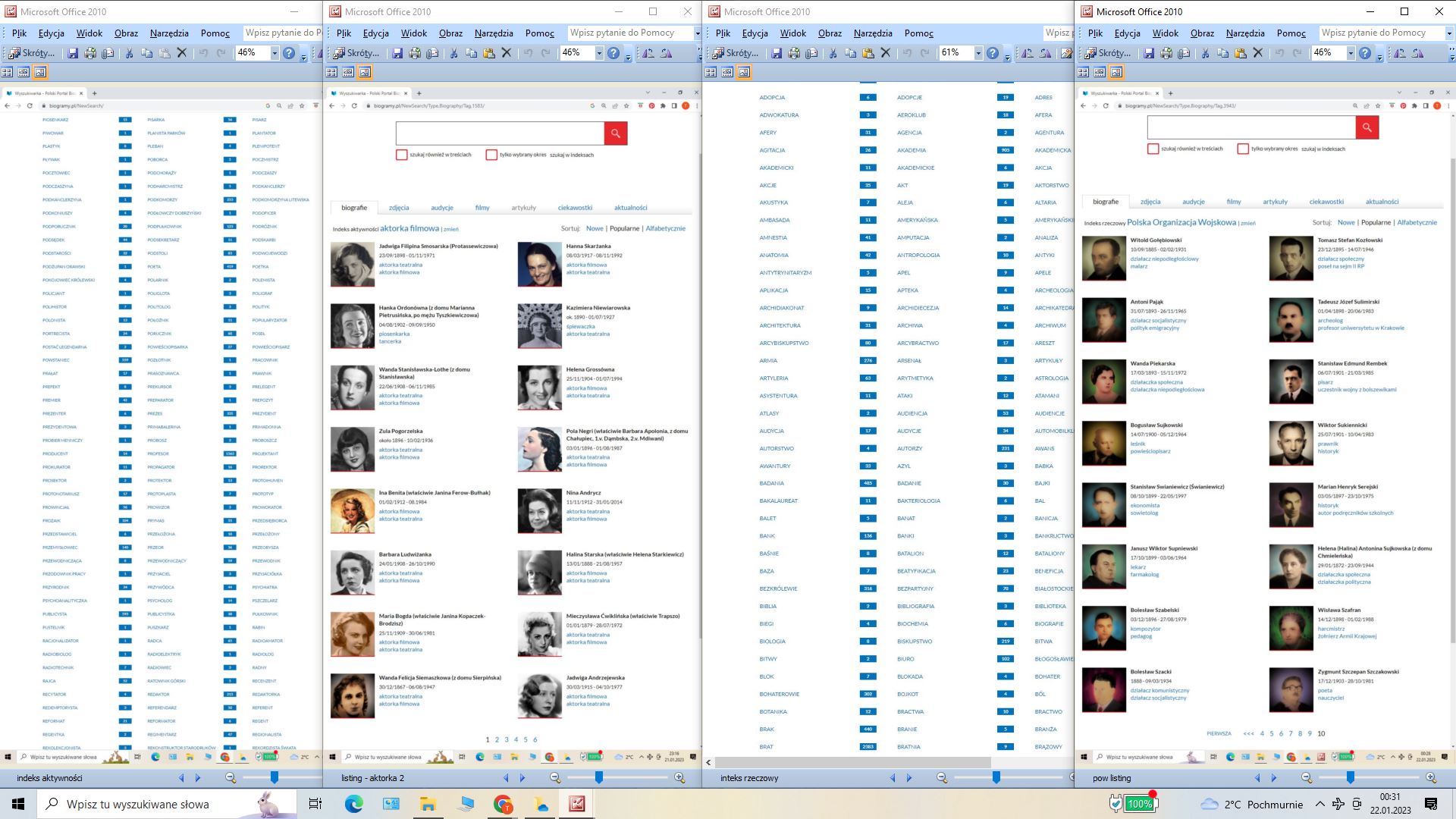Open the 61% zoom dropdown
This screenshot has width=1456, height=819.
pyautogui.click(x=977, y=53)
